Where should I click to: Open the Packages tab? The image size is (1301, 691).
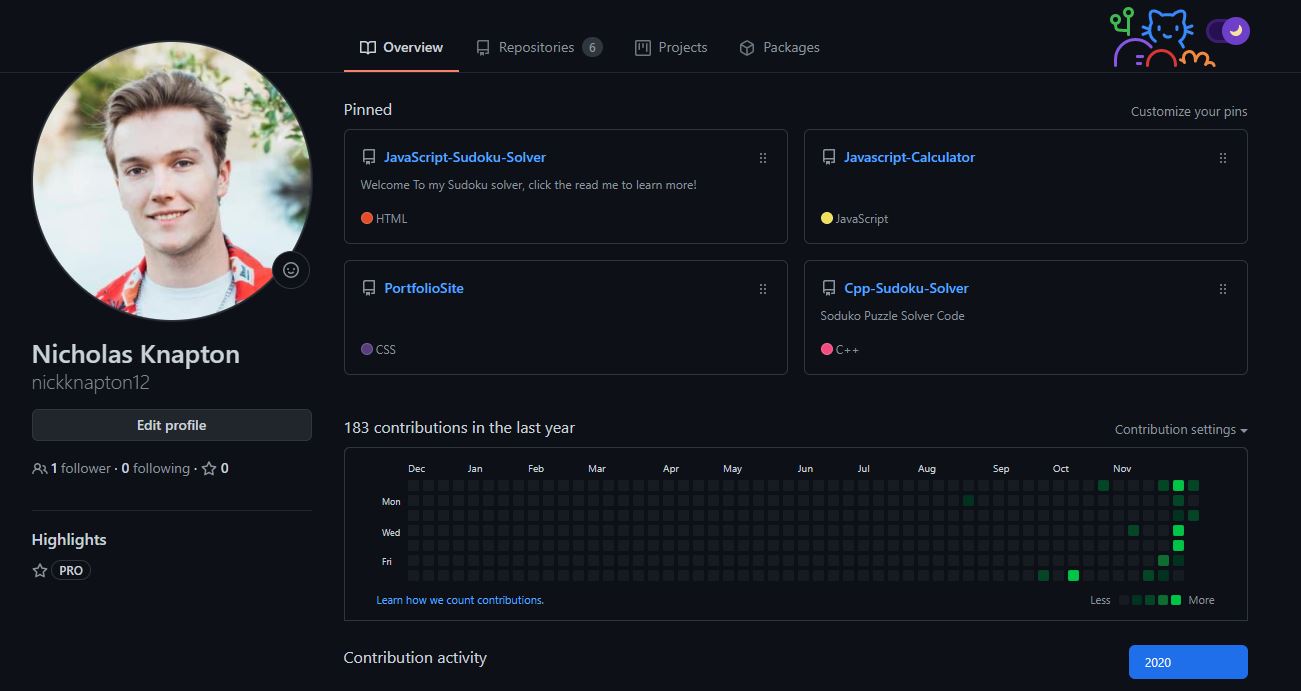(779, 47)
